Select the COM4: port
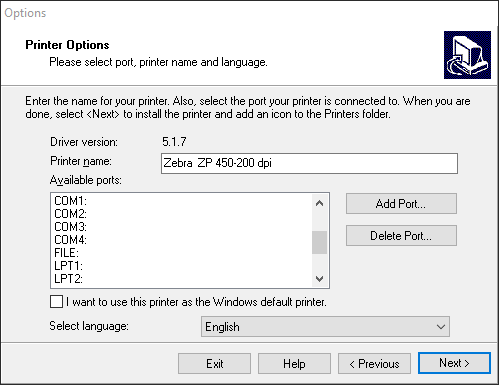 [182, 240]
